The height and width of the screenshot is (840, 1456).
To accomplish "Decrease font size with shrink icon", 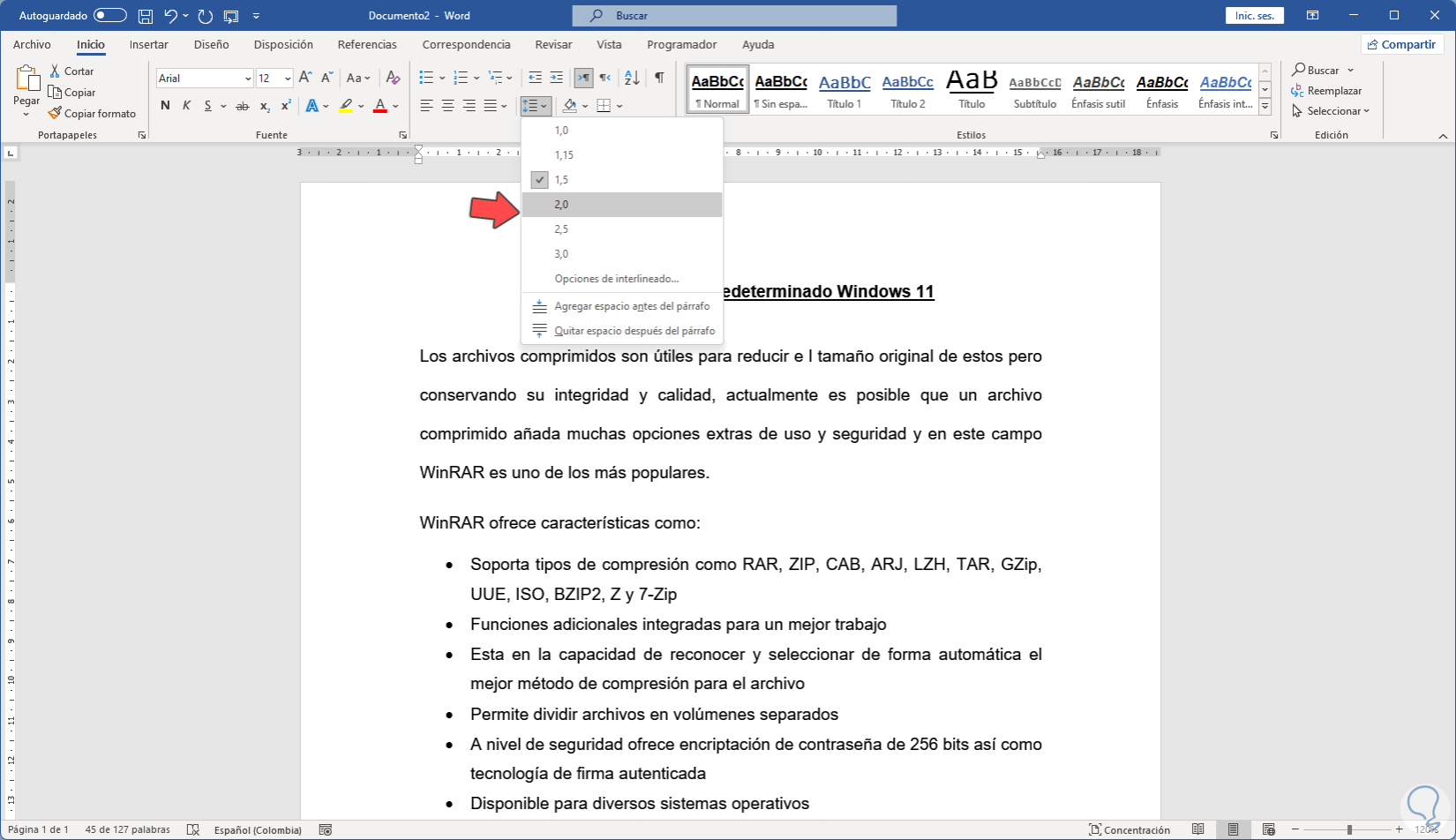I will point(326,78).
